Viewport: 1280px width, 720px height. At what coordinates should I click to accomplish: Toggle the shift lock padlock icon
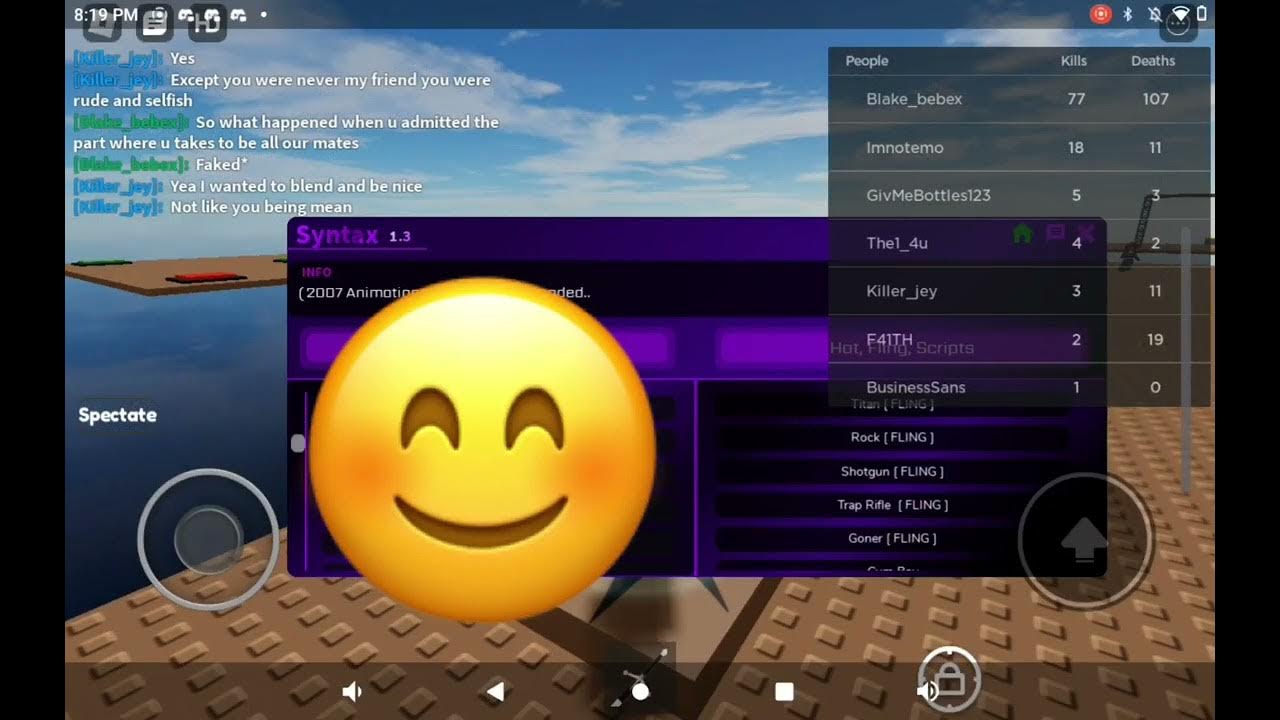pyautogui.click(x=949, y=679)
